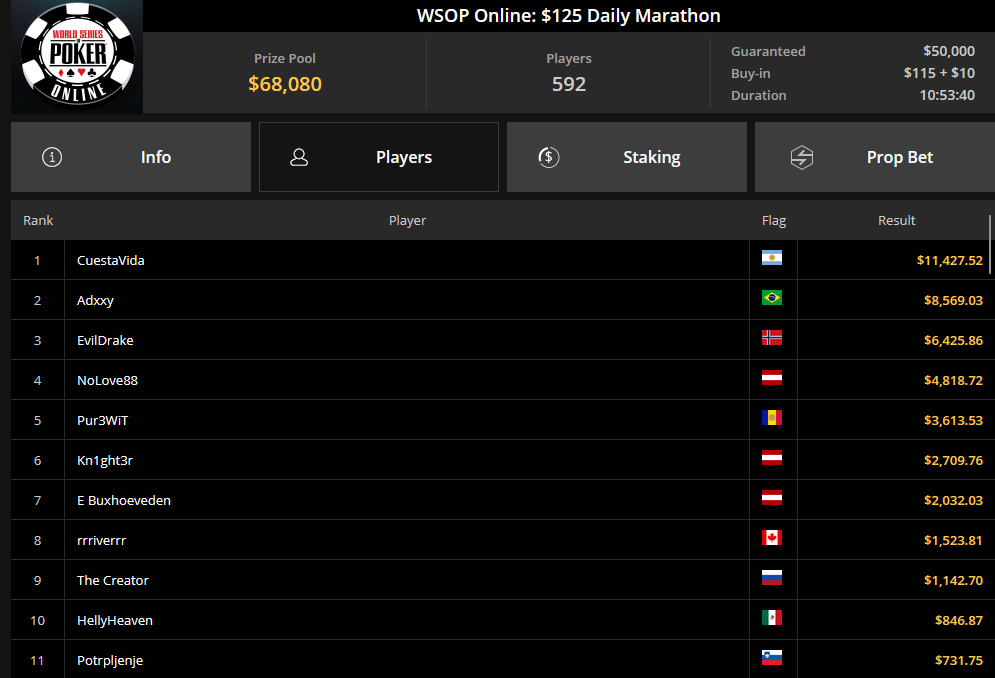This screenshot has width=995, height=678.
Task: Click the $846.87 result
Action: (959, 620)
